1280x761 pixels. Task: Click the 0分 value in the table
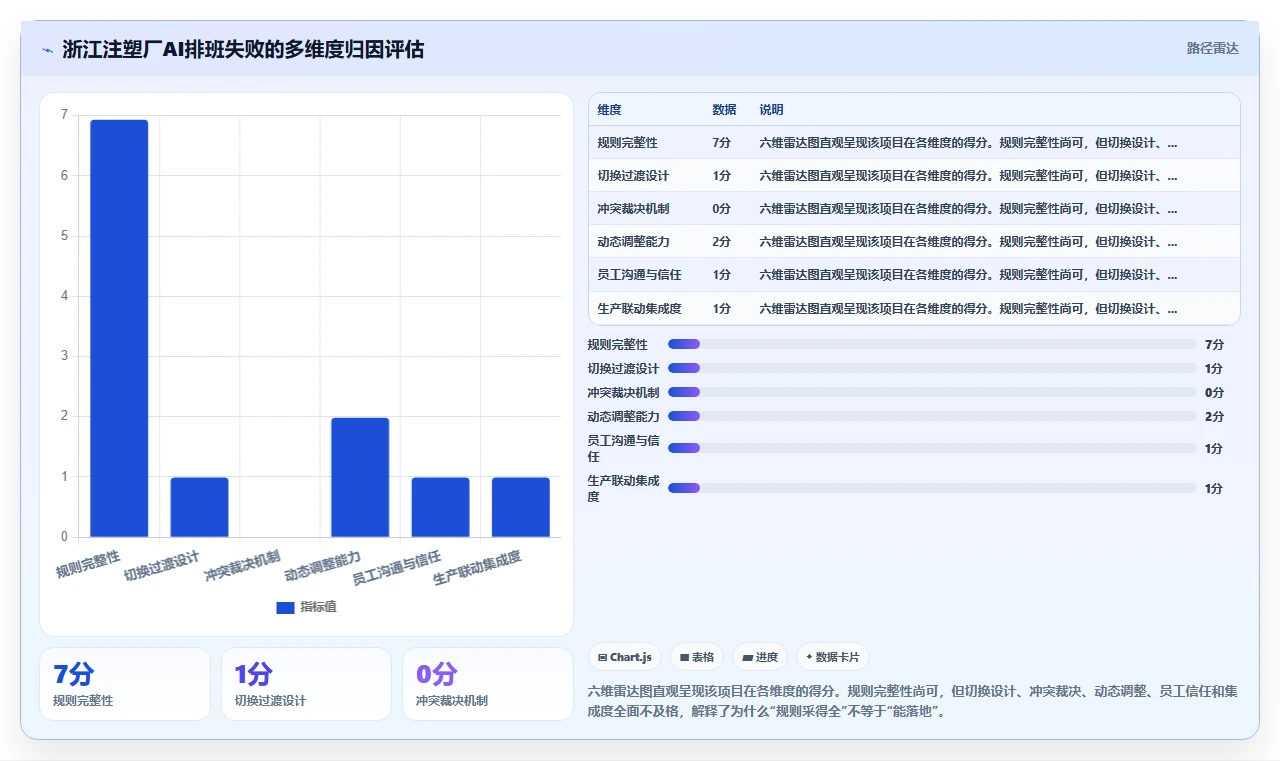722,209
